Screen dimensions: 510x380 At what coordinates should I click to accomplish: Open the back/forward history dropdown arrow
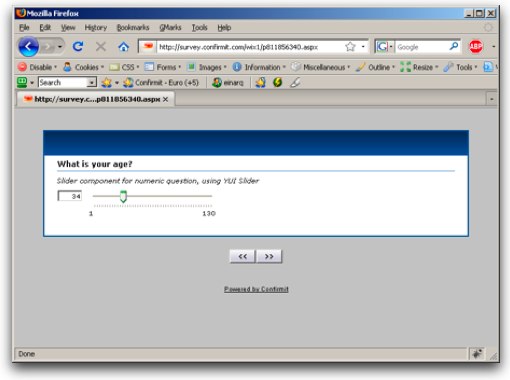pos(60,47)
